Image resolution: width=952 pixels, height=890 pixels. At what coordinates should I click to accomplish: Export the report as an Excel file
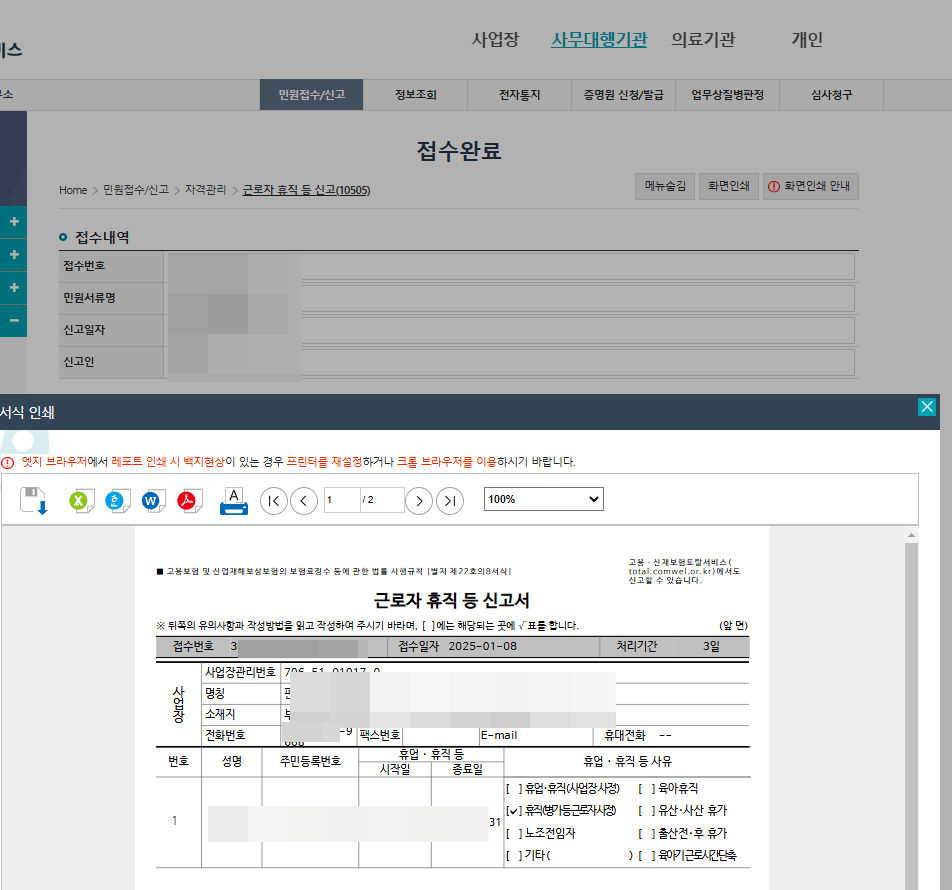coord(81,500)
